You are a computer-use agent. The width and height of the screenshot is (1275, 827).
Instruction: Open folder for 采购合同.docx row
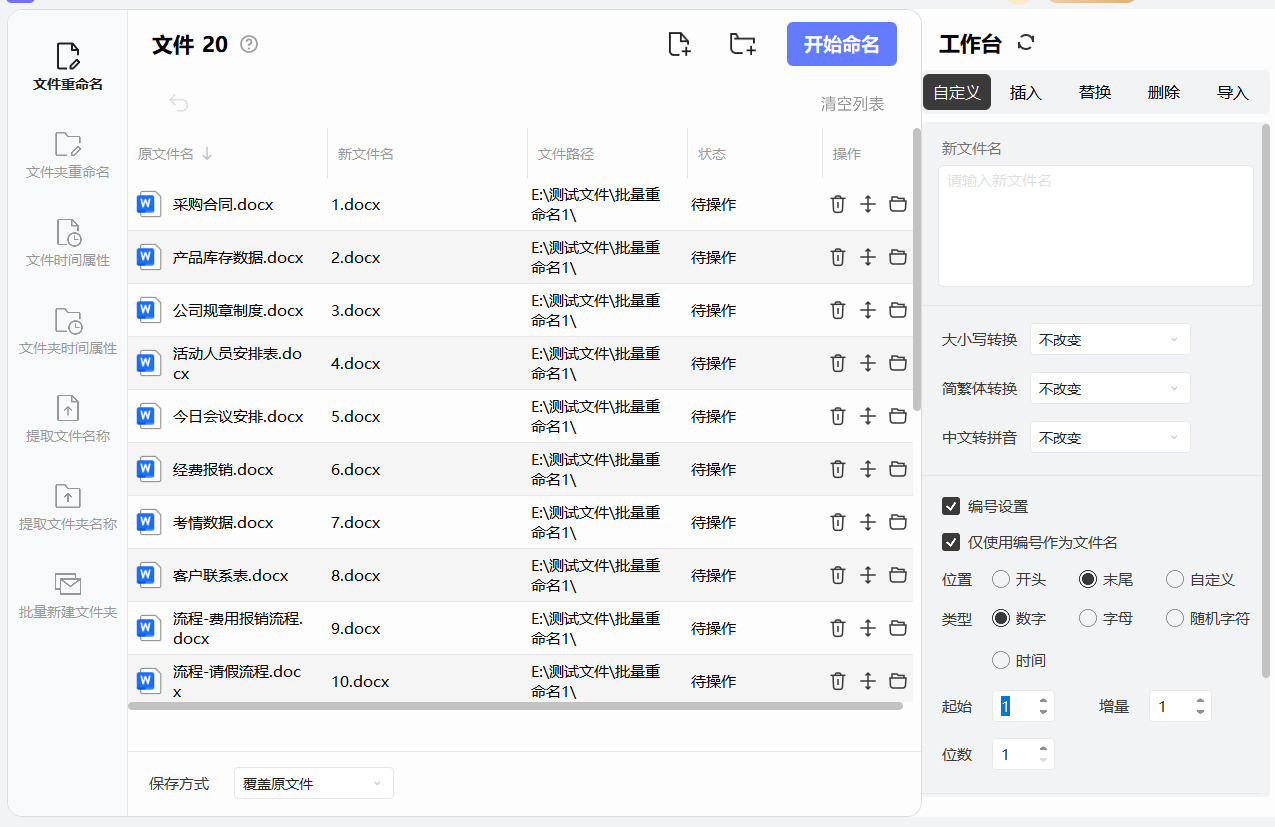[x=898, y=204]
